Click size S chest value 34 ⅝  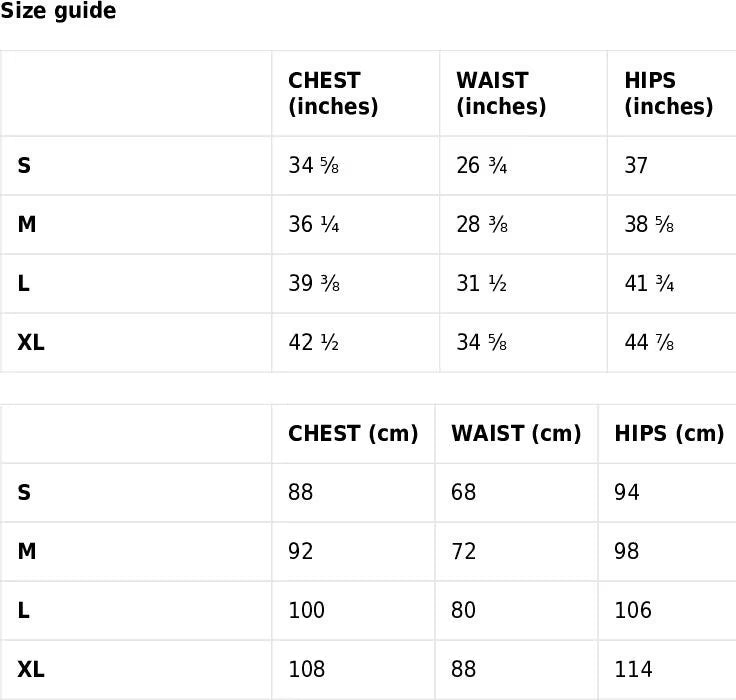314,166
